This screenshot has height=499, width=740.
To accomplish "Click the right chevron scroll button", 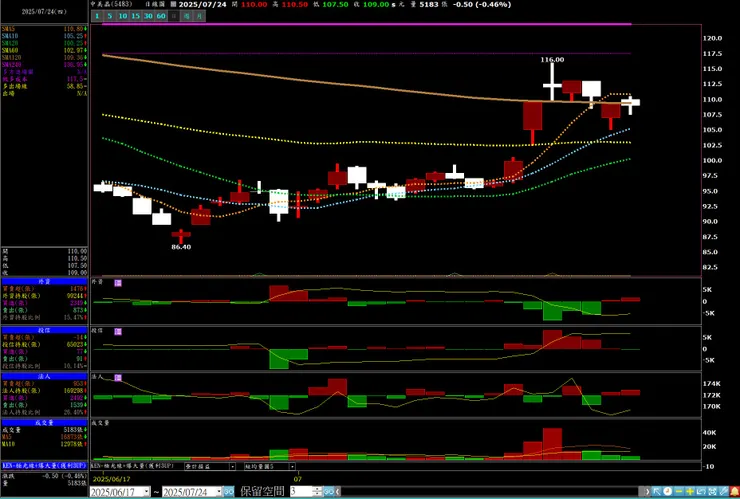I will (647, 491).
